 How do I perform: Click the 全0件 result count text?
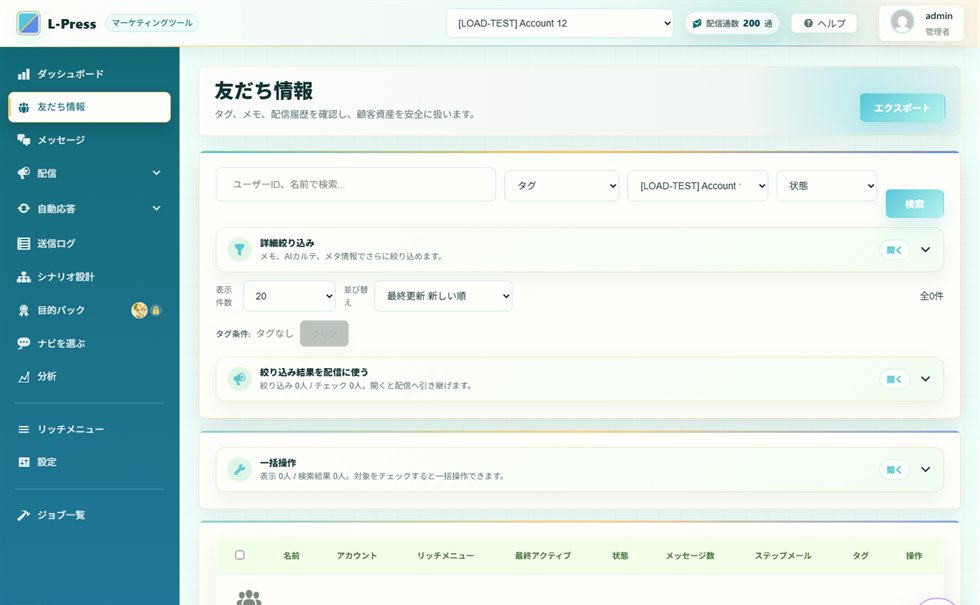pyautogui.click(x=931, y=296)
